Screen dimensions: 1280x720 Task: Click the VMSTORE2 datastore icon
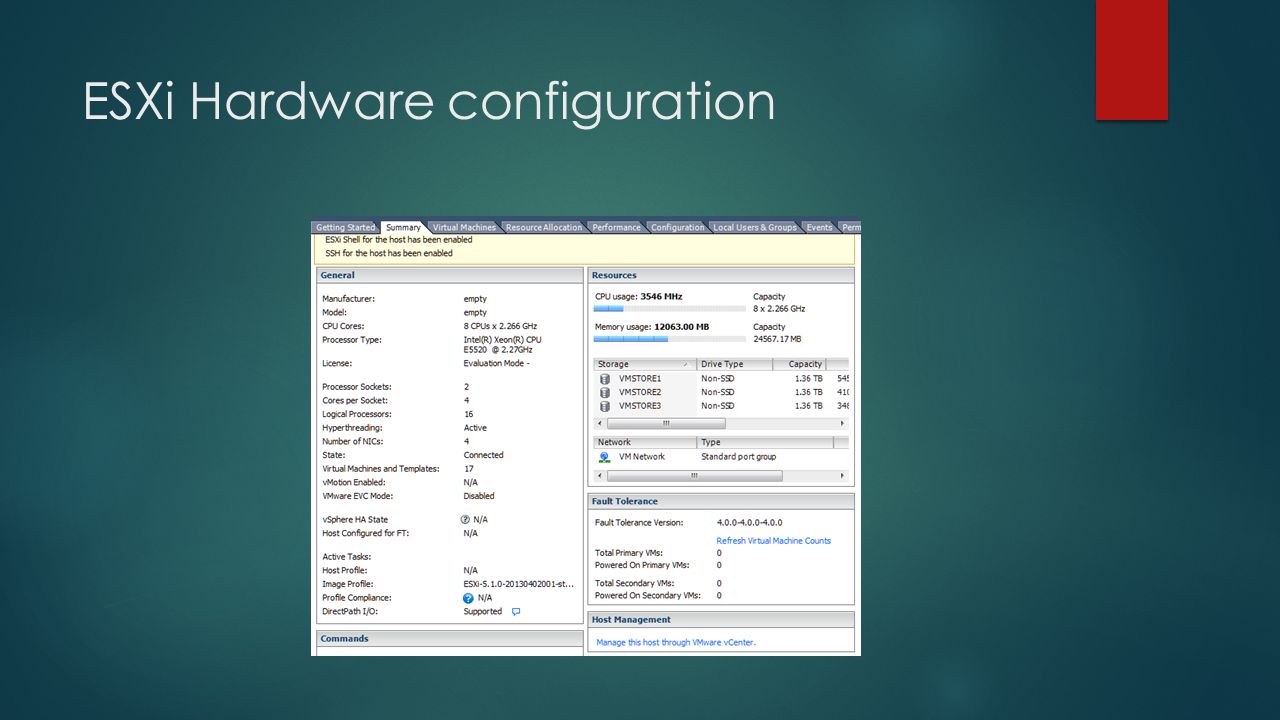(604, 392)
